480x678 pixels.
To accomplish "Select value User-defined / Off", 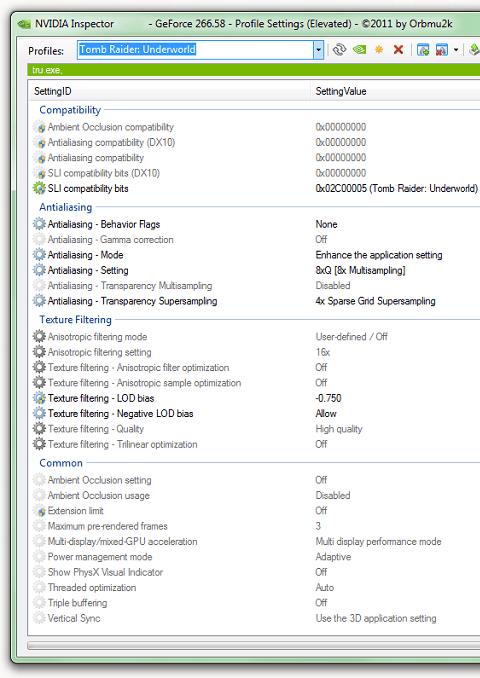I will [352, 336].
